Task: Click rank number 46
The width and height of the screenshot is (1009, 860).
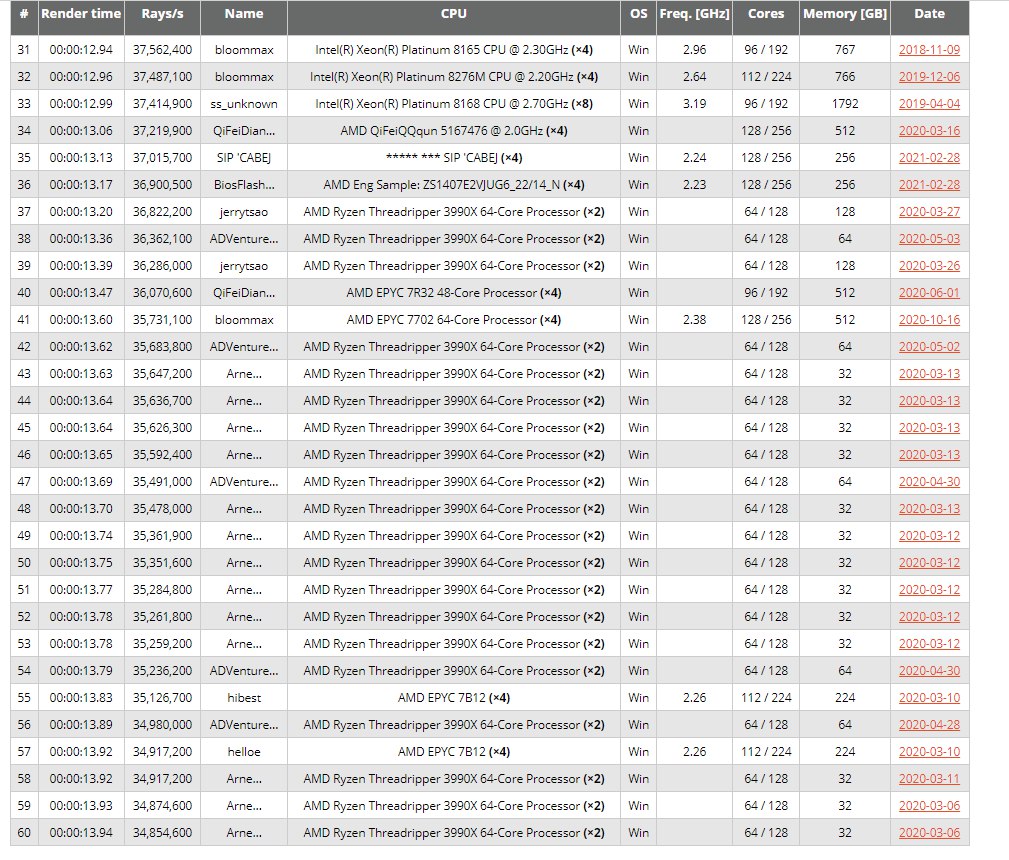Action: click(24, 454)
